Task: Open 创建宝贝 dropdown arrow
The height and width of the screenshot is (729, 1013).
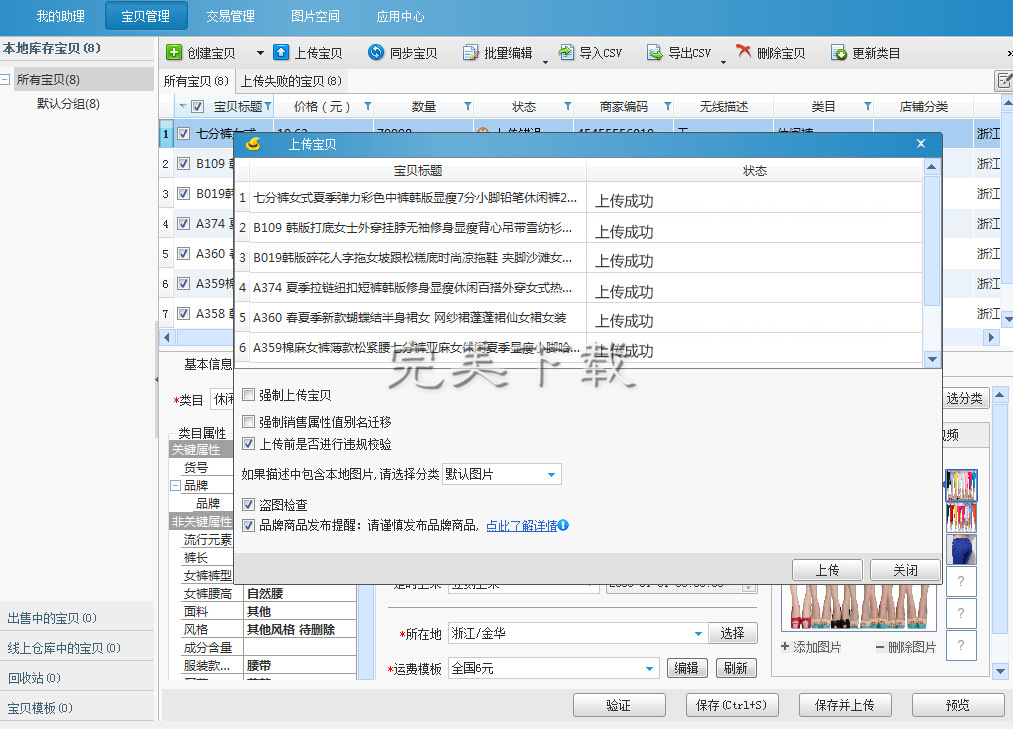Action: [260, 53]
